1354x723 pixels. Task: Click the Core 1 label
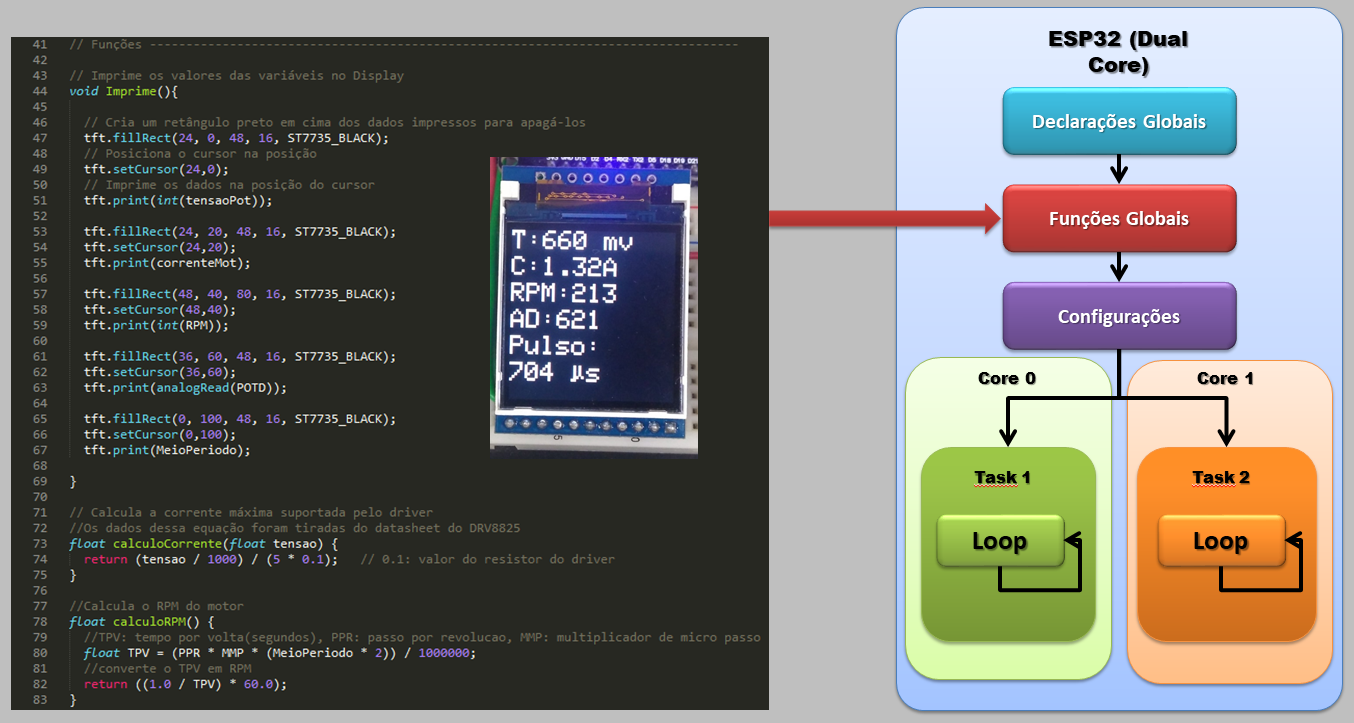(1225, 378)
